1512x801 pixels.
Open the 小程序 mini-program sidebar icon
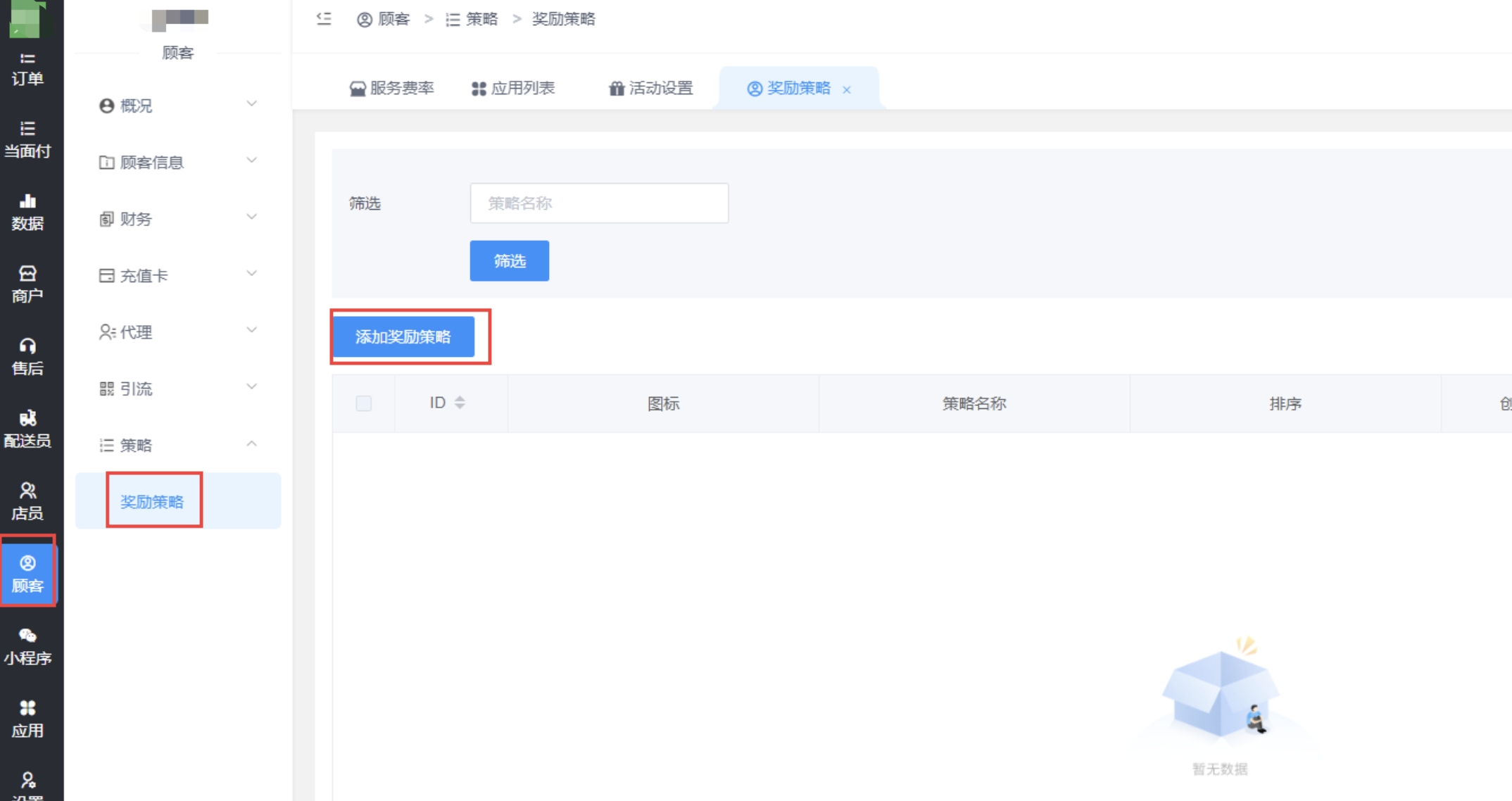27,648
